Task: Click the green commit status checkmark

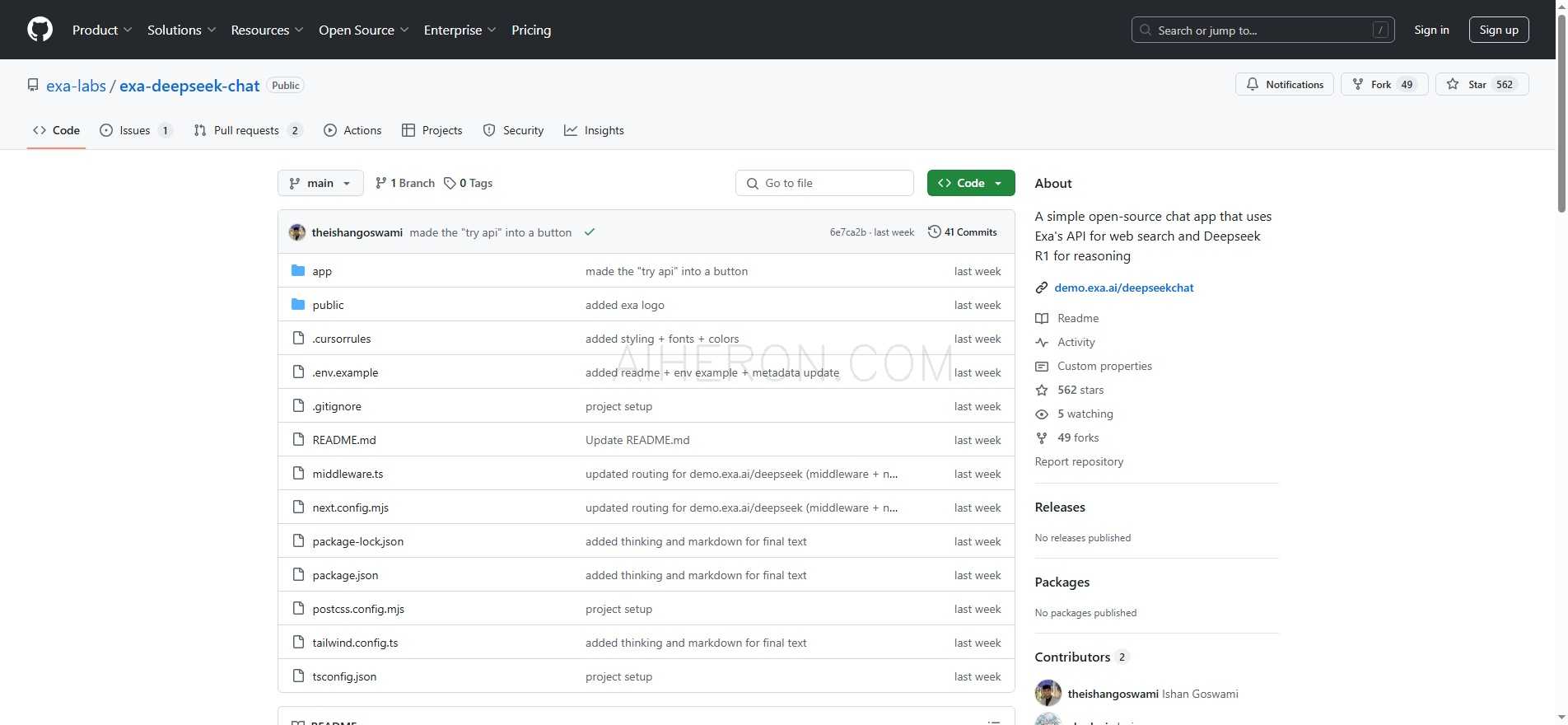Action: coord(590,232)
